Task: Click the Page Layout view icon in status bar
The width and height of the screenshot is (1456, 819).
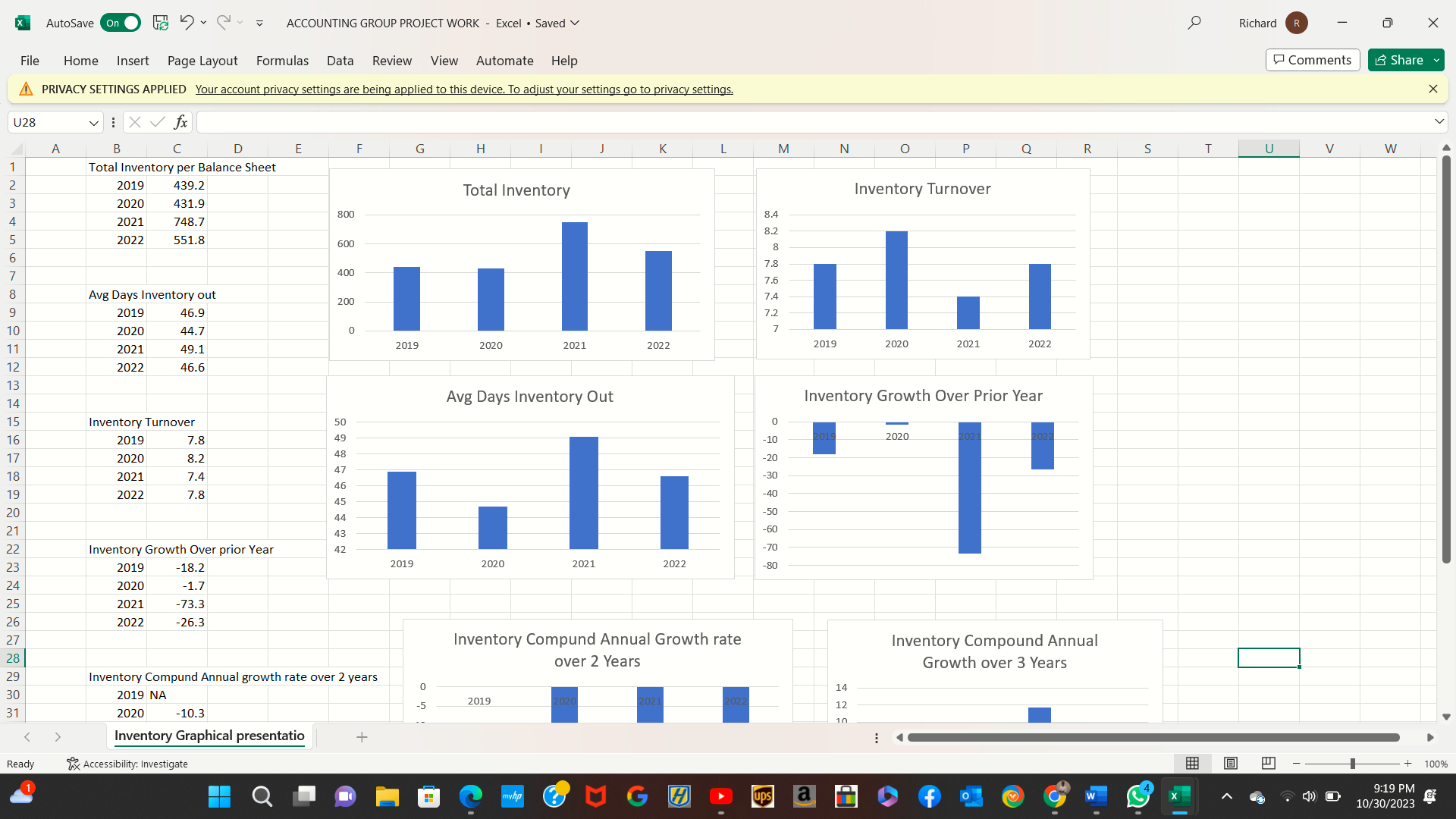Action: click(x=1231, y=763)
